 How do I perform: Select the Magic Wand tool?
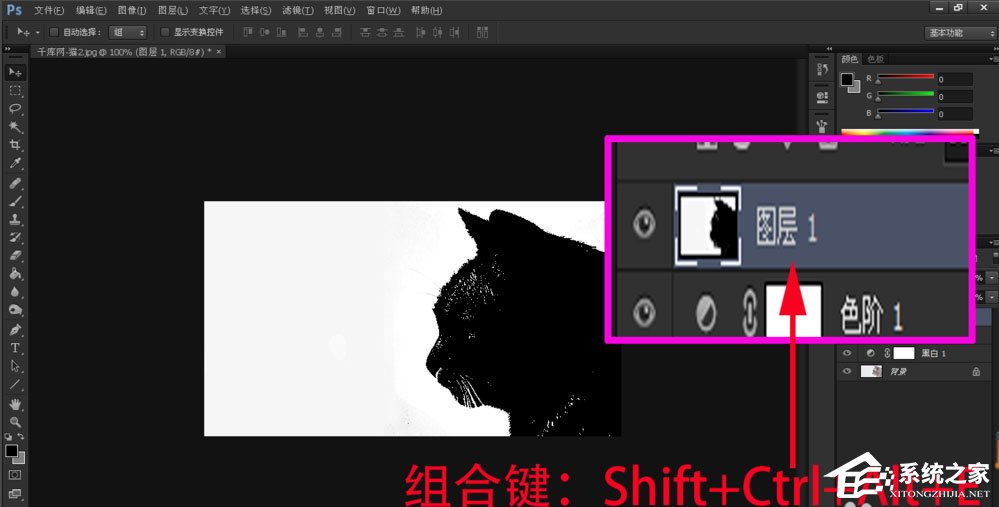point(15,126)
